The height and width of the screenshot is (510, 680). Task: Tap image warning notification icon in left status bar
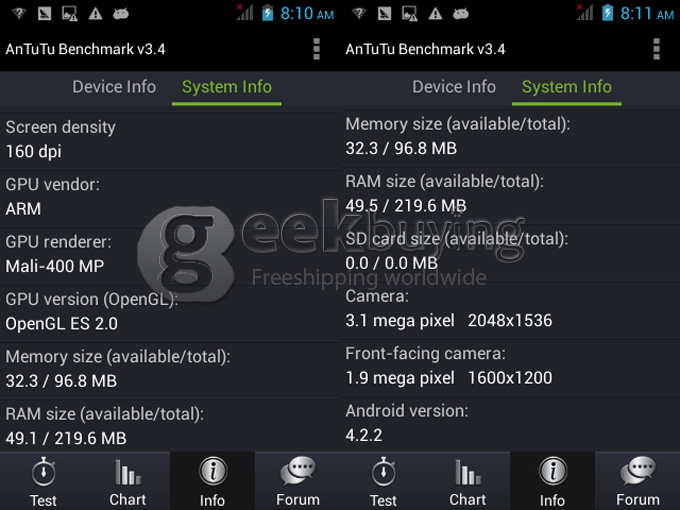(x=69, y=13)
